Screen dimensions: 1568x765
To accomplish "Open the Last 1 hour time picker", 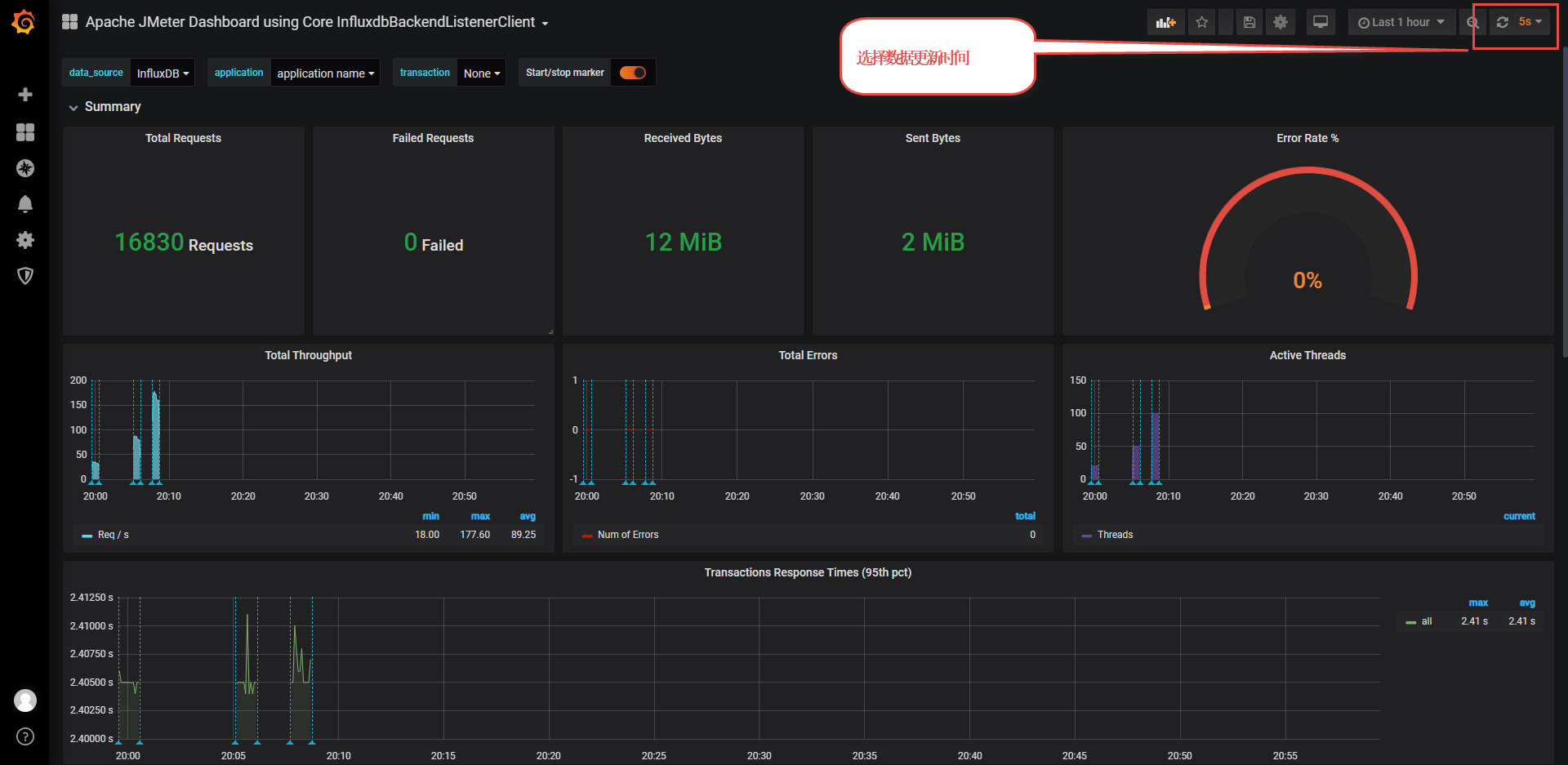I will pos(1401,23).
